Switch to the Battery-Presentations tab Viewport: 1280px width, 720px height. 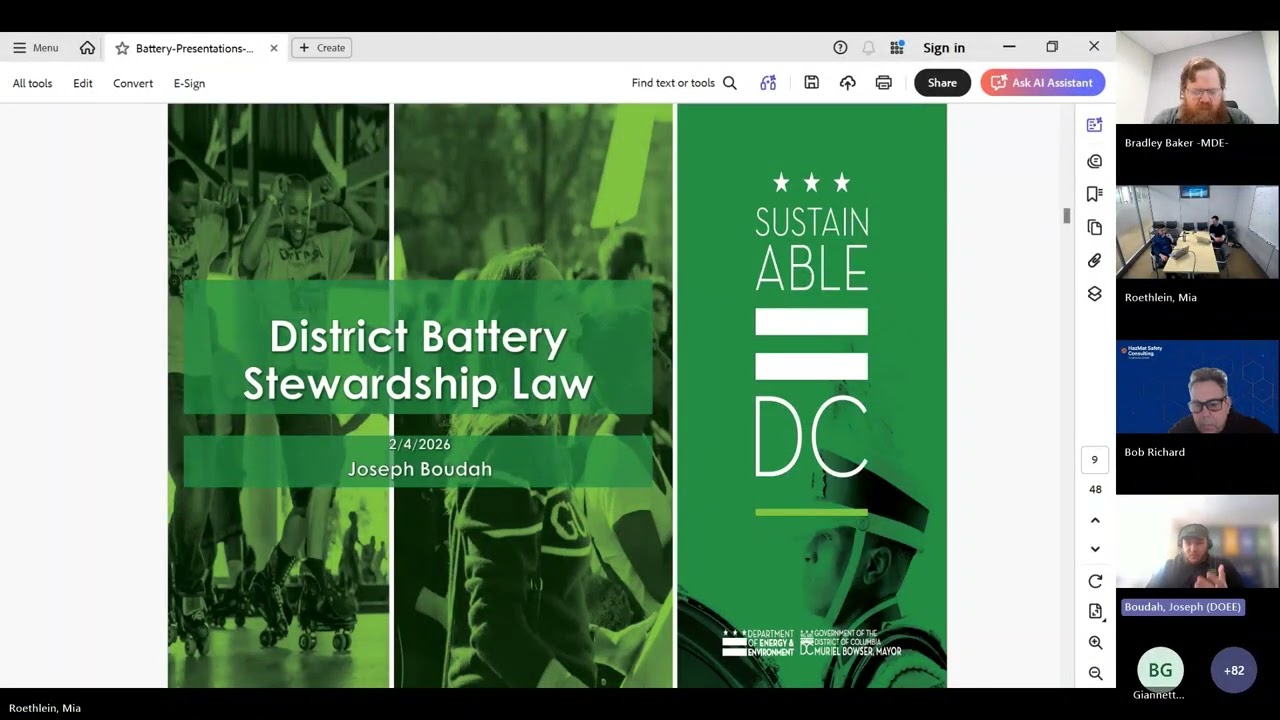tap(194, 48)
